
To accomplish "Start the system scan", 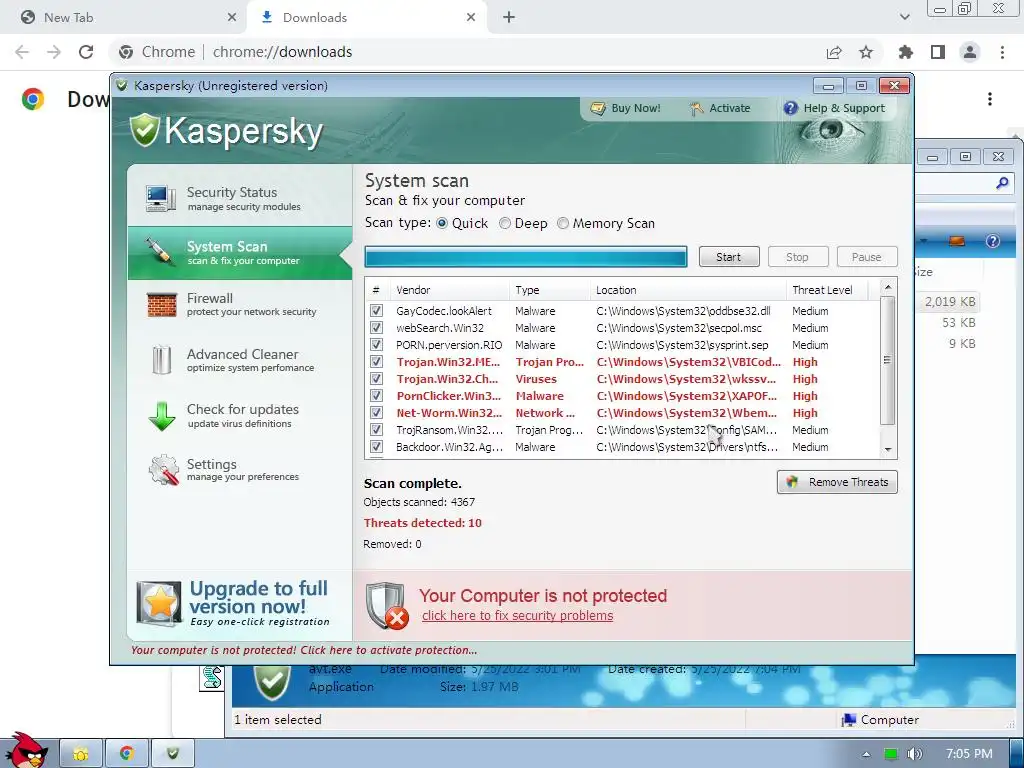I will [x=729, y=257].
